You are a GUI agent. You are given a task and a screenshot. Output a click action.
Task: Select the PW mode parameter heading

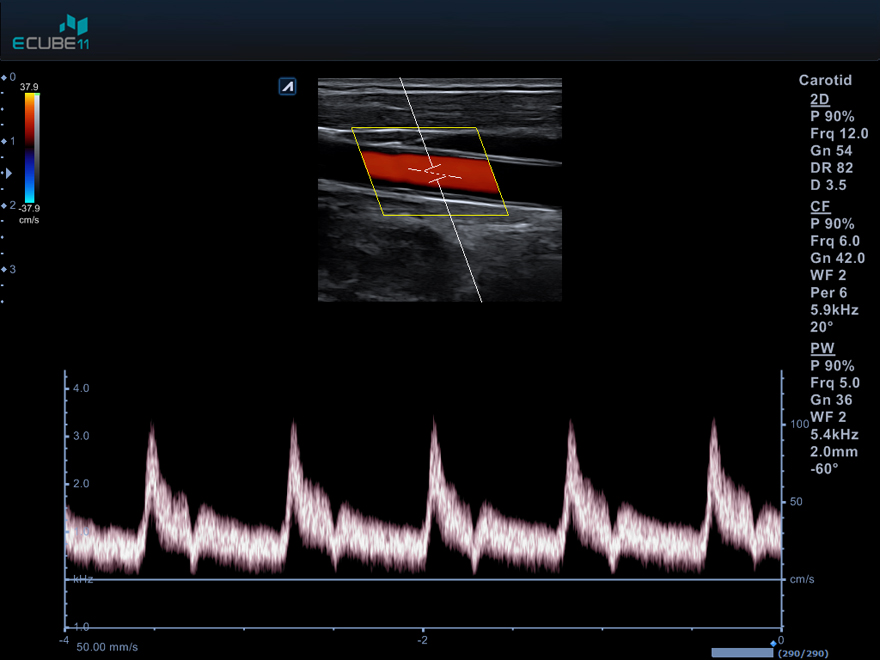[x=821, y=348]
